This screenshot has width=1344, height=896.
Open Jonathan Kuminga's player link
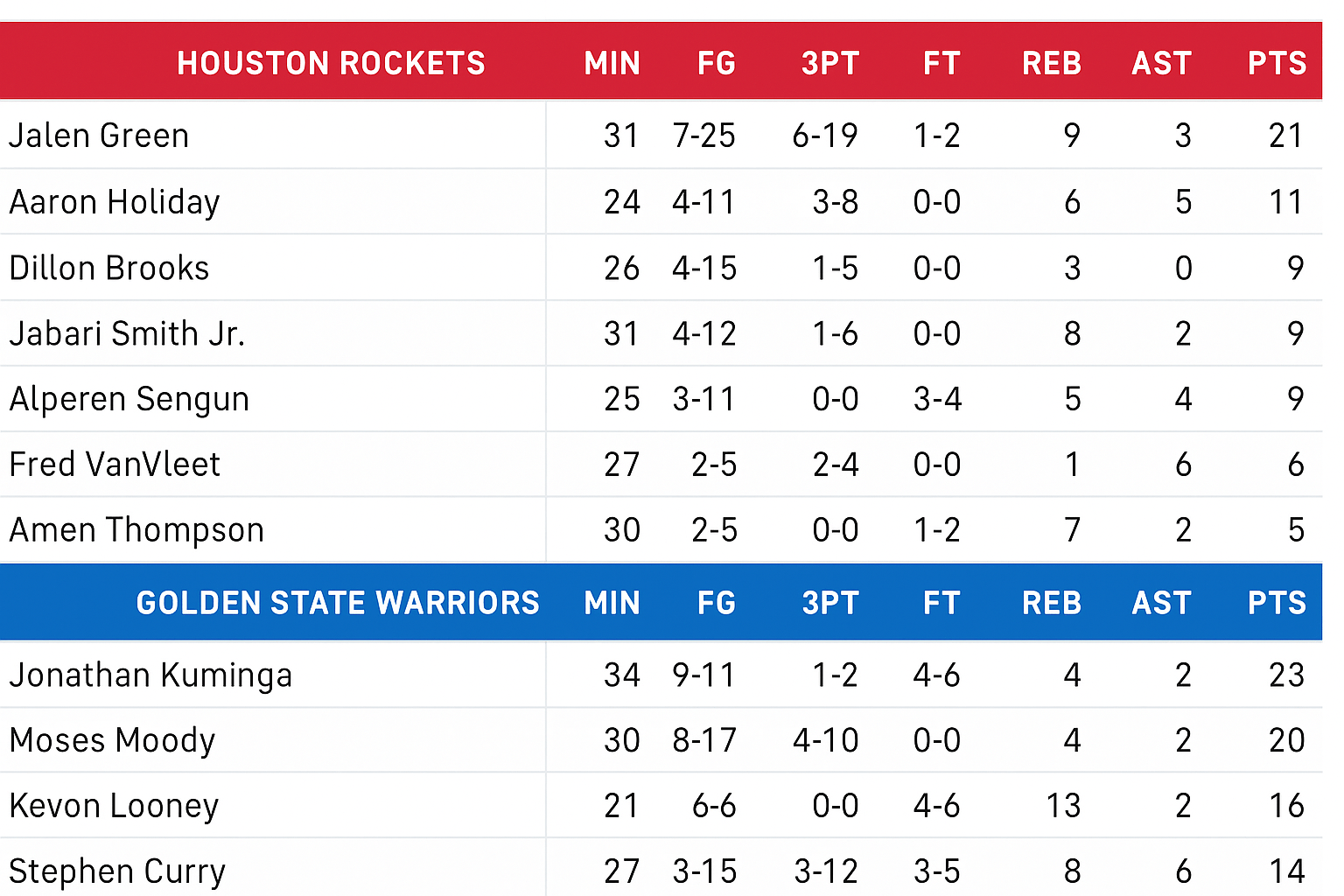tap(150, 676)
